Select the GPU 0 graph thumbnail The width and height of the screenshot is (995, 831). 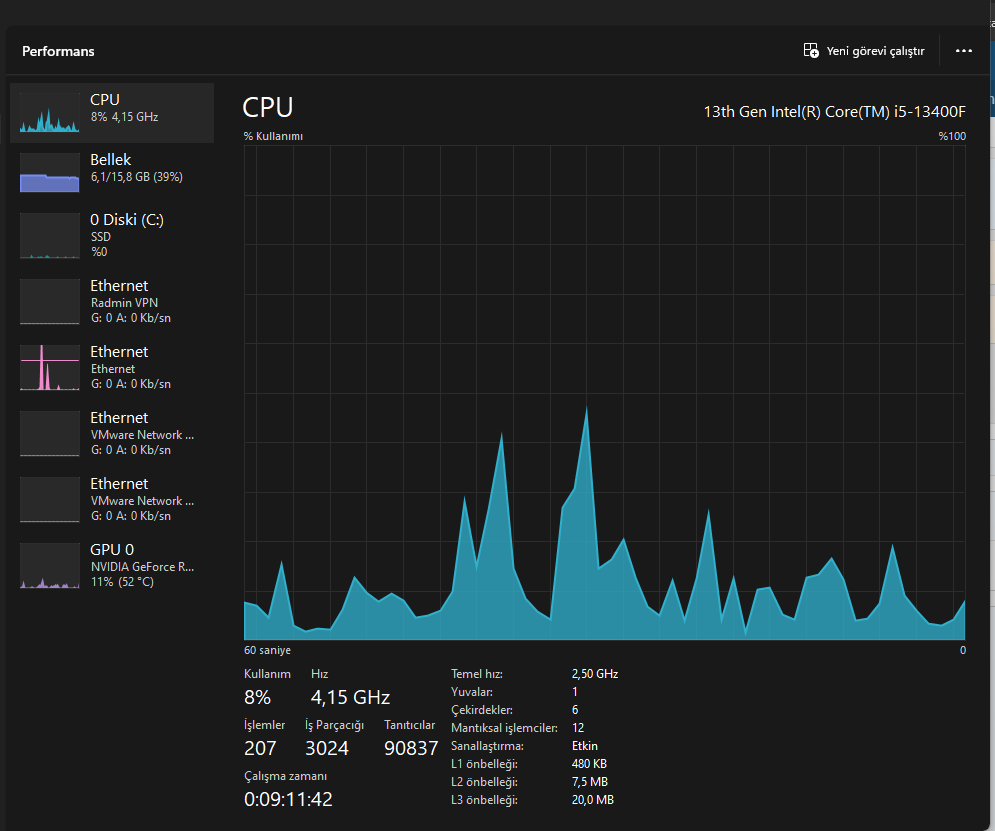tap(49, 566)
